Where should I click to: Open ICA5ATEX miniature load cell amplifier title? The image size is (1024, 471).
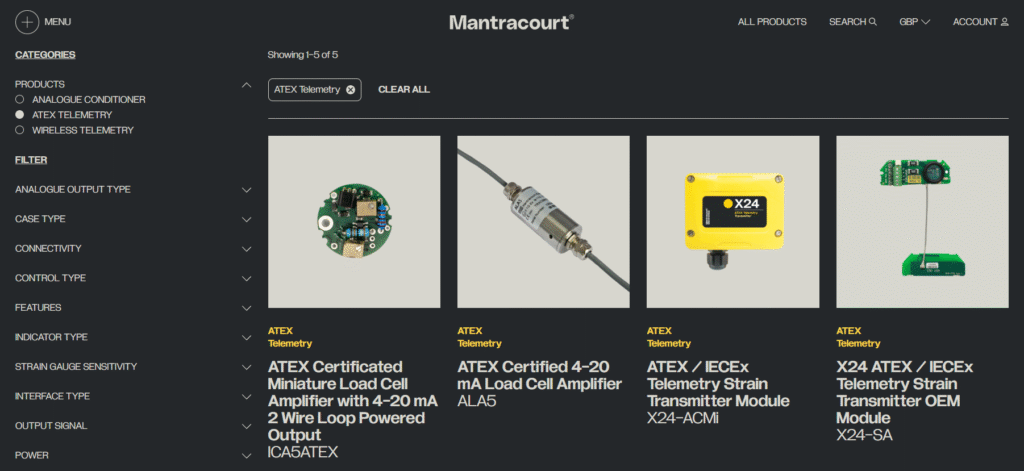[353, 400]
